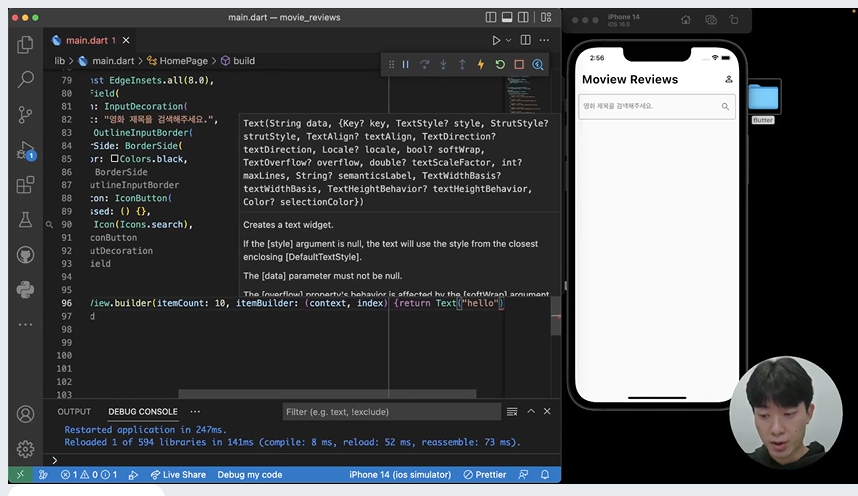This screenshot has height=496, width=858.
Task: Open the Accounts menu icon
Action: point(25,414)
